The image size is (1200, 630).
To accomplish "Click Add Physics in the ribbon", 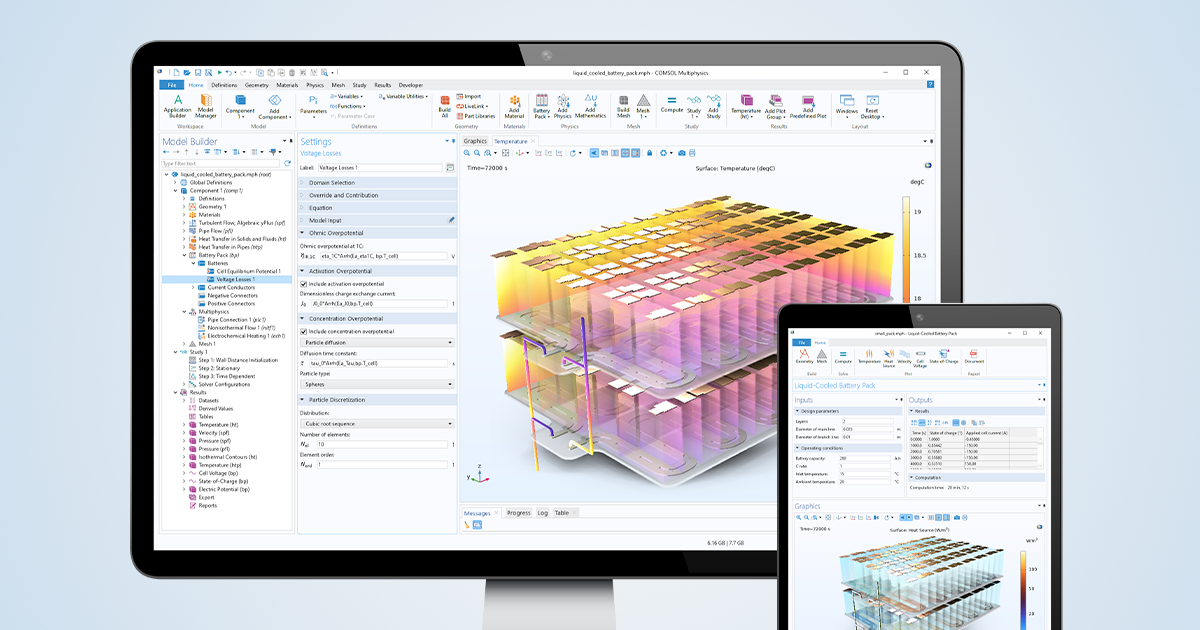I will pos(563,106).
